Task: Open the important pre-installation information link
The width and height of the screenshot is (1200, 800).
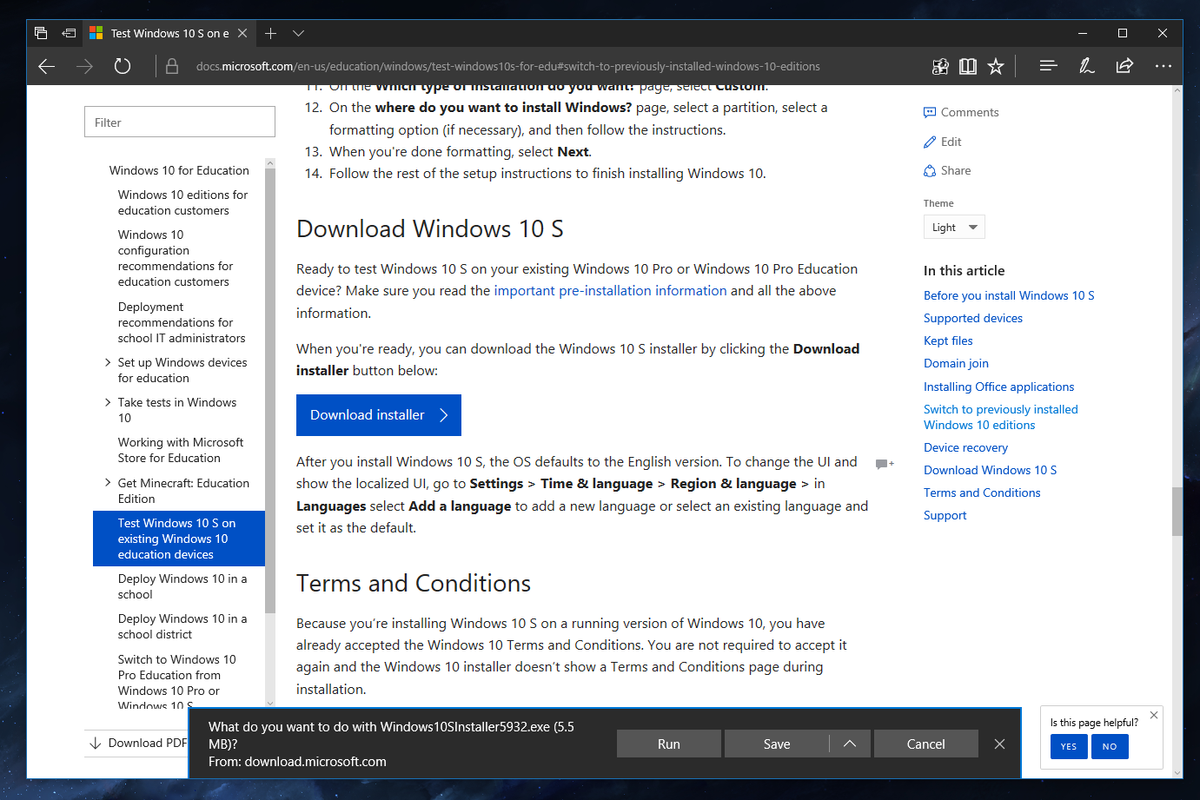Action: coord(609,290)
